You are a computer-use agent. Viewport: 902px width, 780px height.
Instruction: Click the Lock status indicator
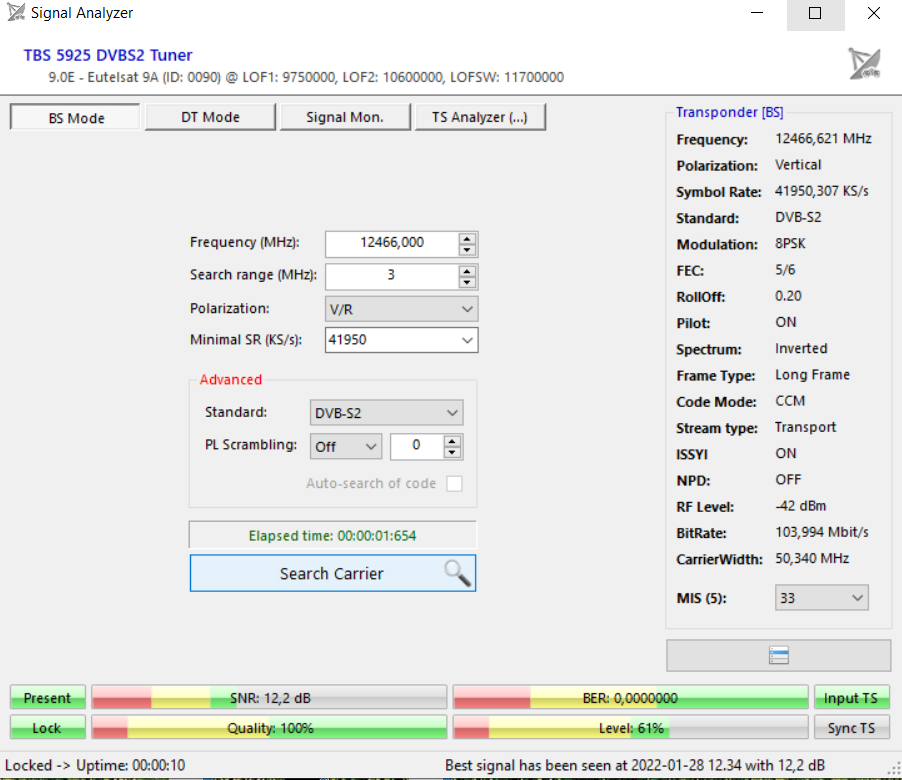pyautogui.click(x=48, y=728)
